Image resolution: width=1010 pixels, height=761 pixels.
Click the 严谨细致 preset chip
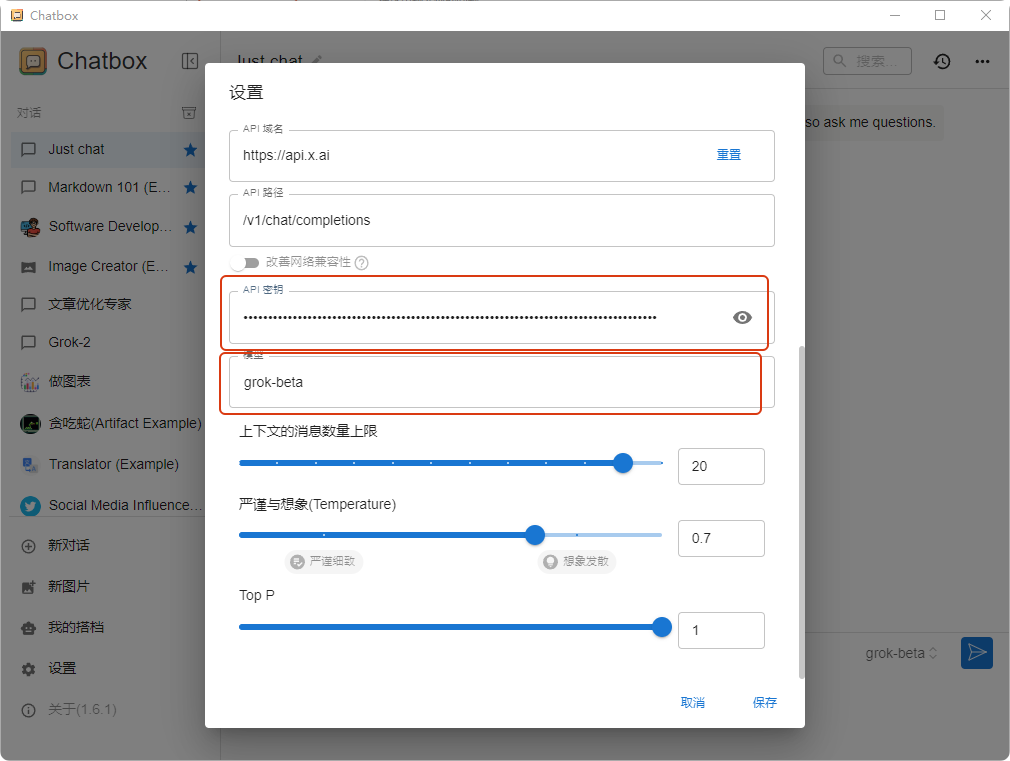coord(323,561)
